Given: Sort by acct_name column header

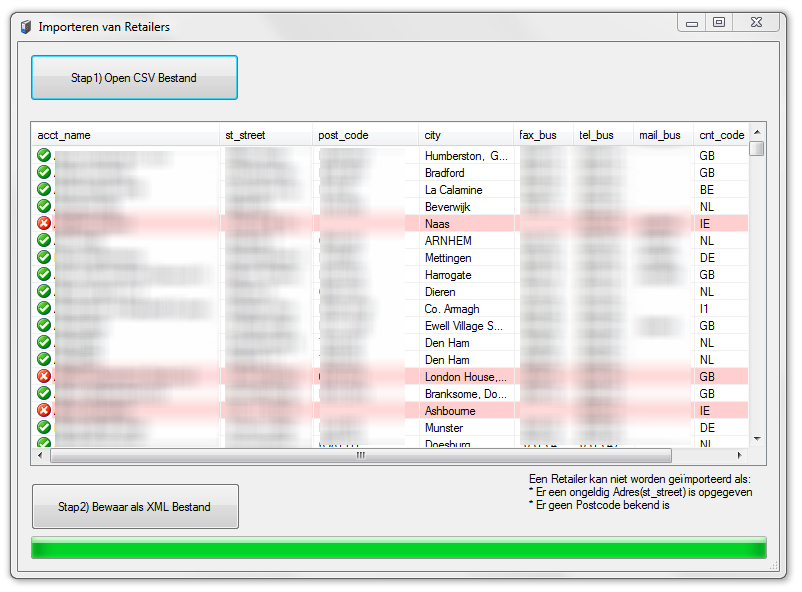Looking at the screenshot, I should [x=125, y=135].
